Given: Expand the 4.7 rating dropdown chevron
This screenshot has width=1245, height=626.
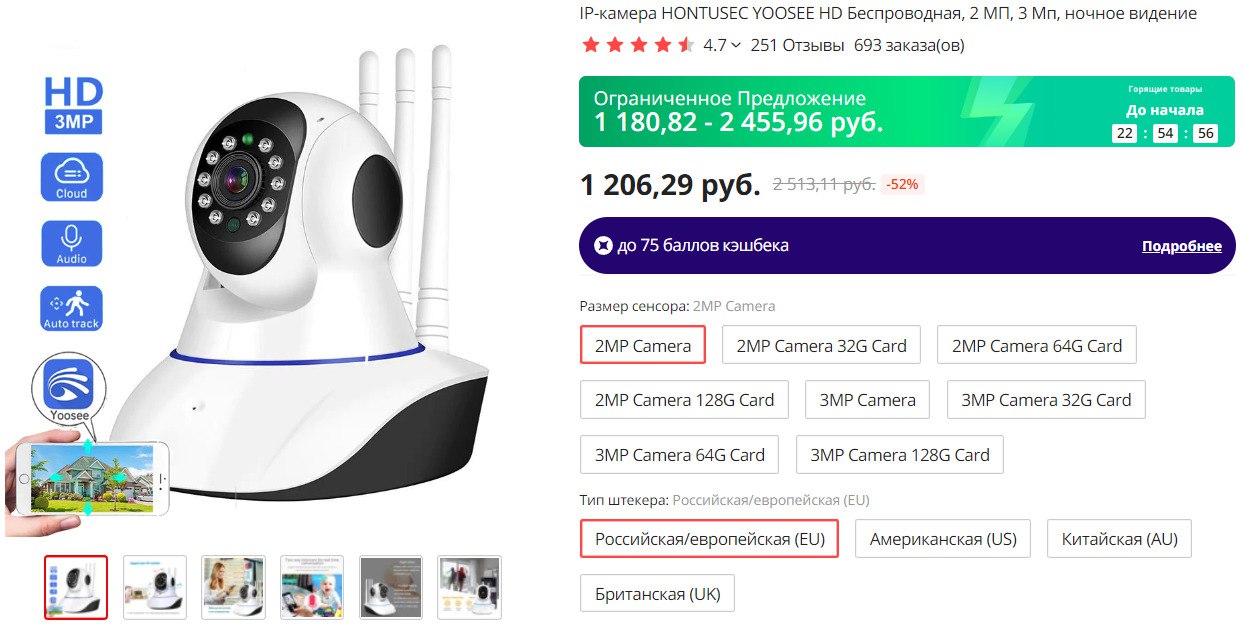Looking at the screenshot, I should [x=737, y=45].
